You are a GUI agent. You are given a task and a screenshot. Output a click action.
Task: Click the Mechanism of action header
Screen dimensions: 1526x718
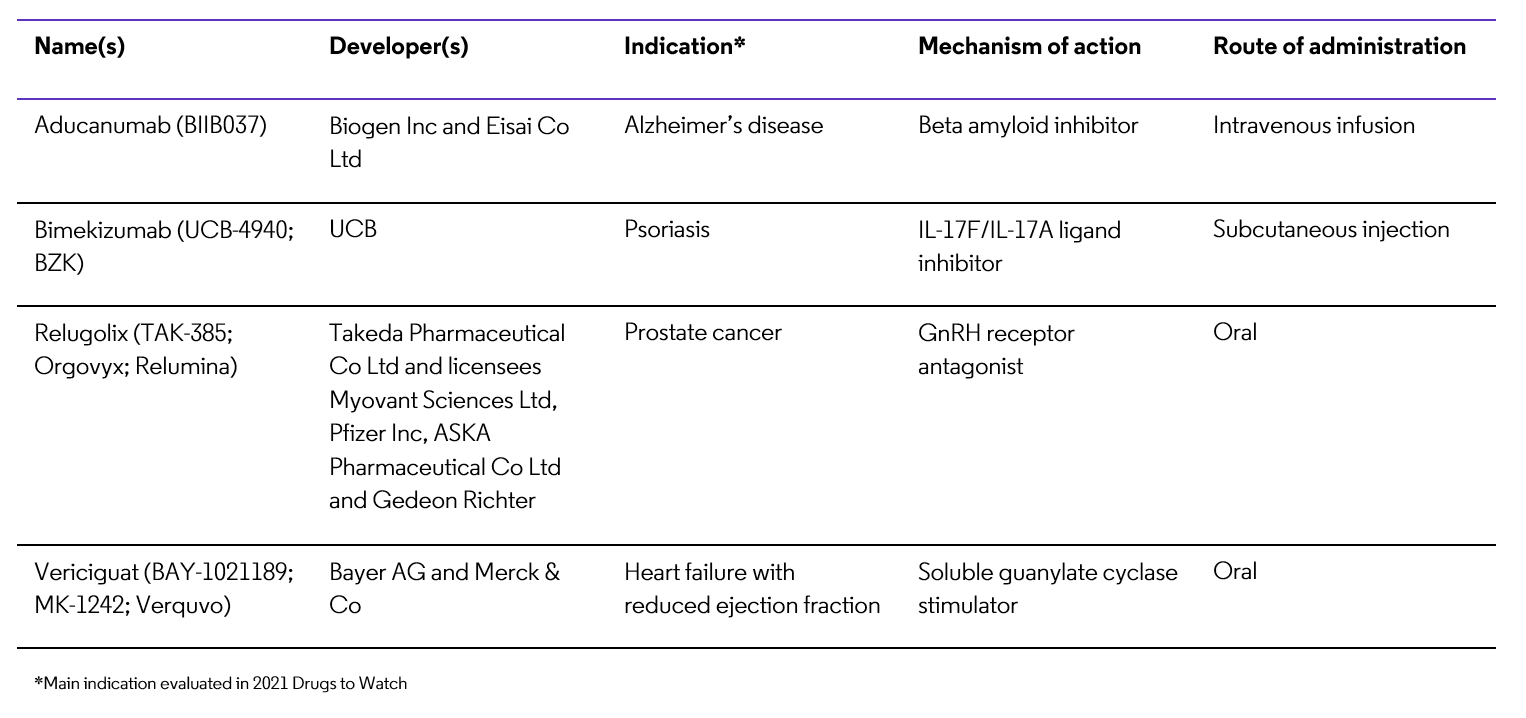tap(1029, 46)
